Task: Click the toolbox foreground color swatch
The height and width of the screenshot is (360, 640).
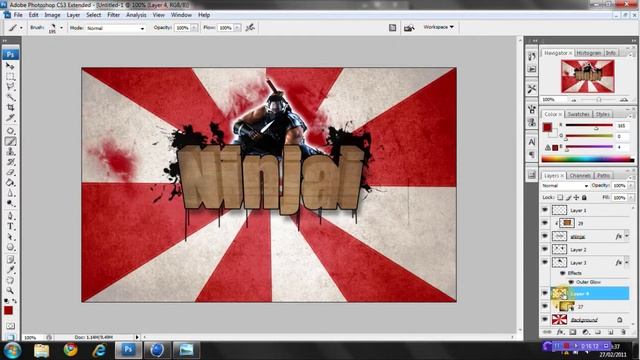Action: click(x=8, y=311)
